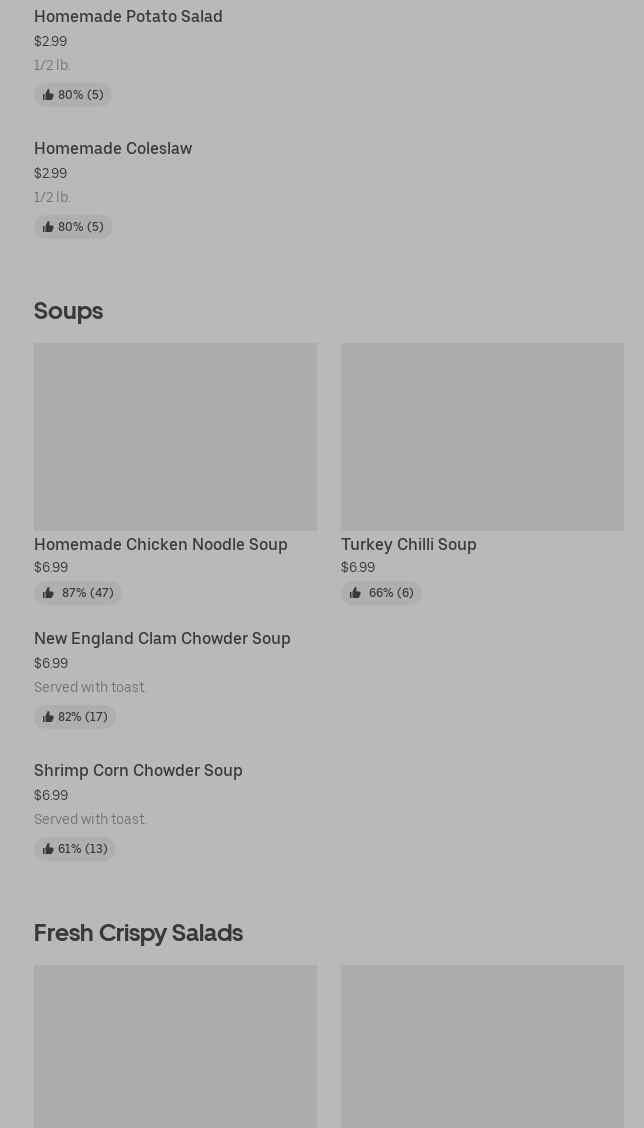Click thumbs-up icon under Chicken Noodle Soup
Viewport: 644px width, 1128px height.
(x=48, y=593)
